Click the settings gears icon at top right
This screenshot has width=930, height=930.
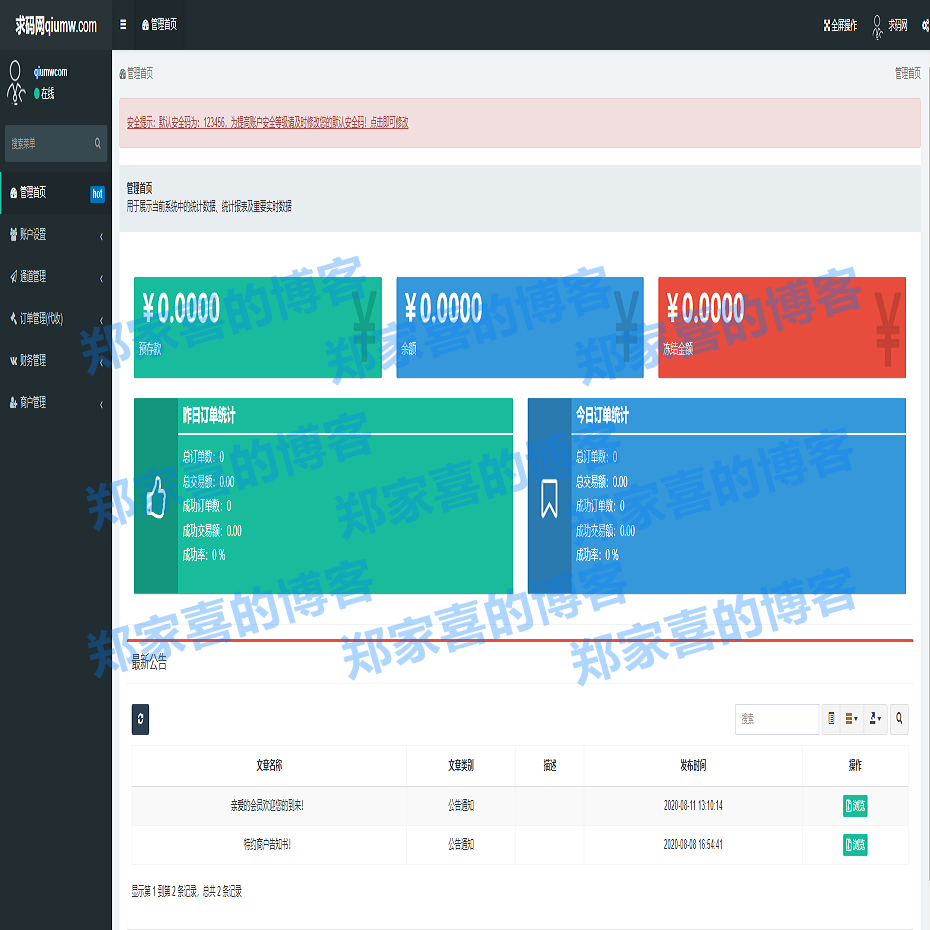click(923, 25)
